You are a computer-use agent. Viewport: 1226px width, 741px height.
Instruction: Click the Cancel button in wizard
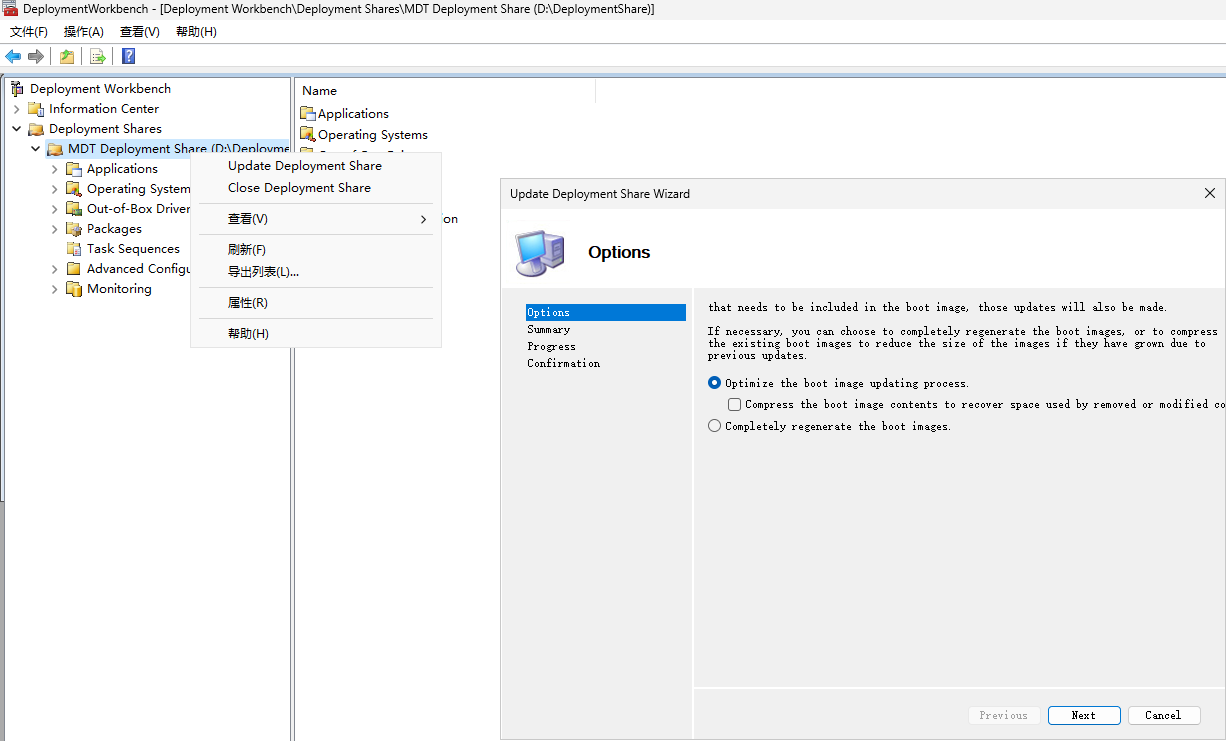click(x=1164, y=715)
